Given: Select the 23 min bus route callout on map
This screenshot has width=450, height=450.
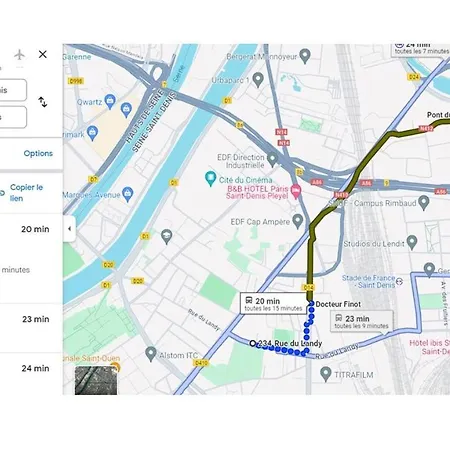Looking at the screenshot, I should coord(362,321).
